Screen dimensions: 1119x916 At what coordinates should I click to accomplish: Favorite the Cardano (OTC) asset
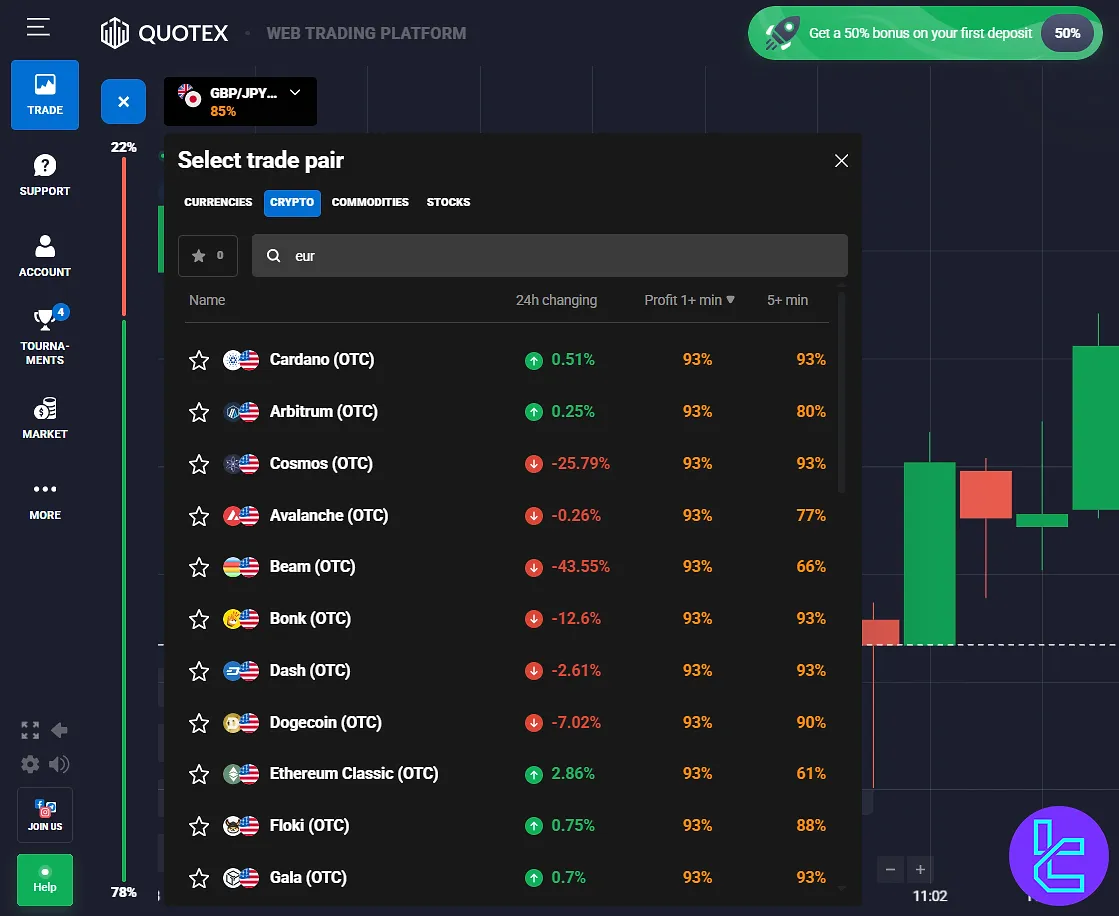tap(198, 360)
